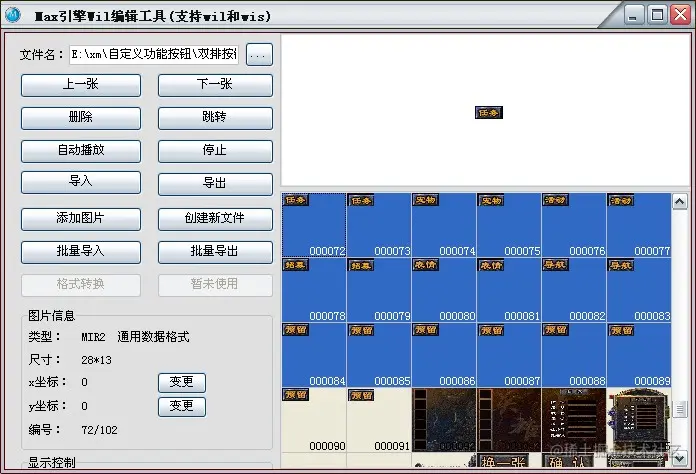The width and height of the screenshot is (696, 474).
Task: Click the preview image in white canvas
Action: [489, 113]
